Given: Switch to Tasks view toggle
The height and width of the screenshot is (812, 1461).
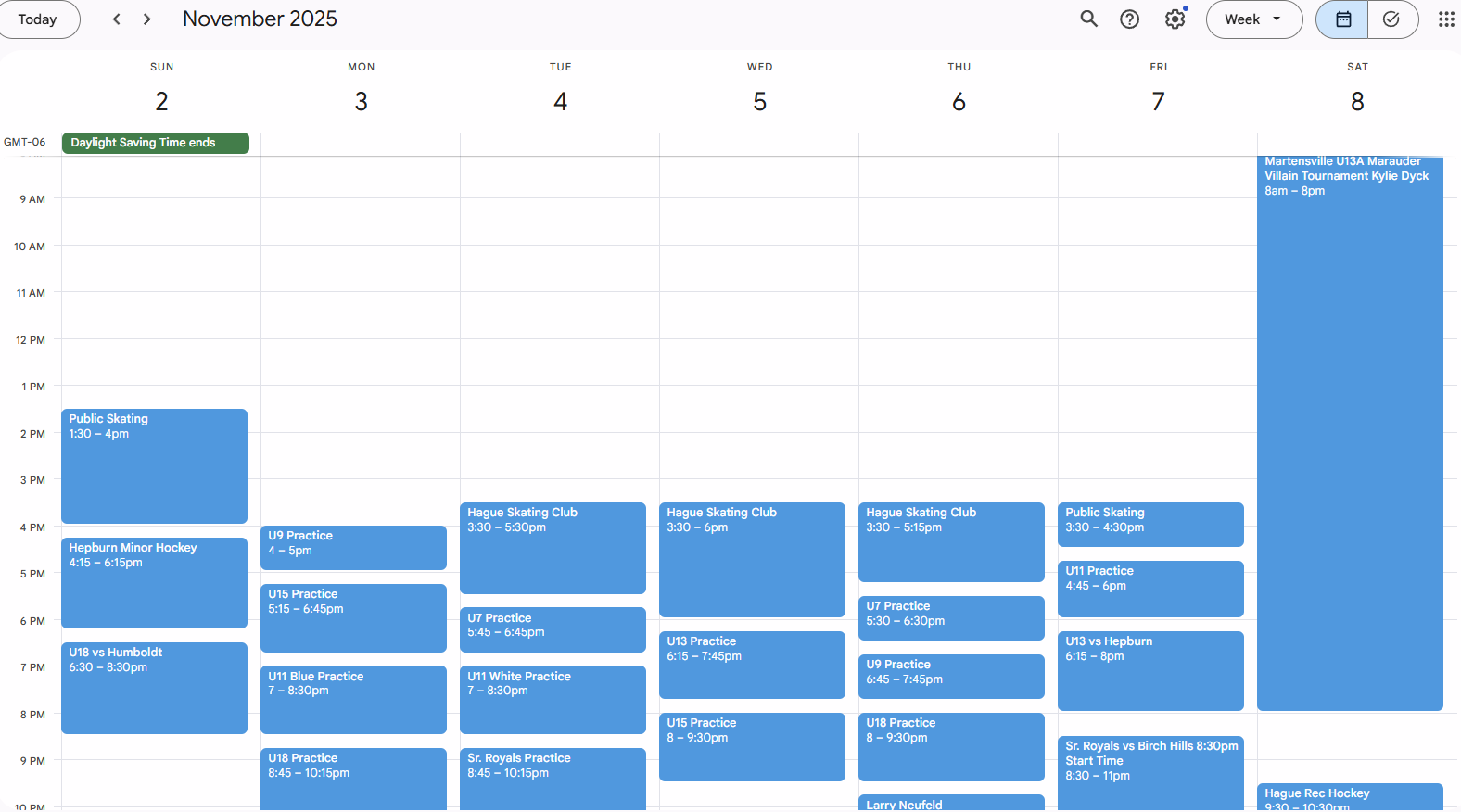Looking at the screenshot, I should pyautogui.click(x=1391, y=19).
